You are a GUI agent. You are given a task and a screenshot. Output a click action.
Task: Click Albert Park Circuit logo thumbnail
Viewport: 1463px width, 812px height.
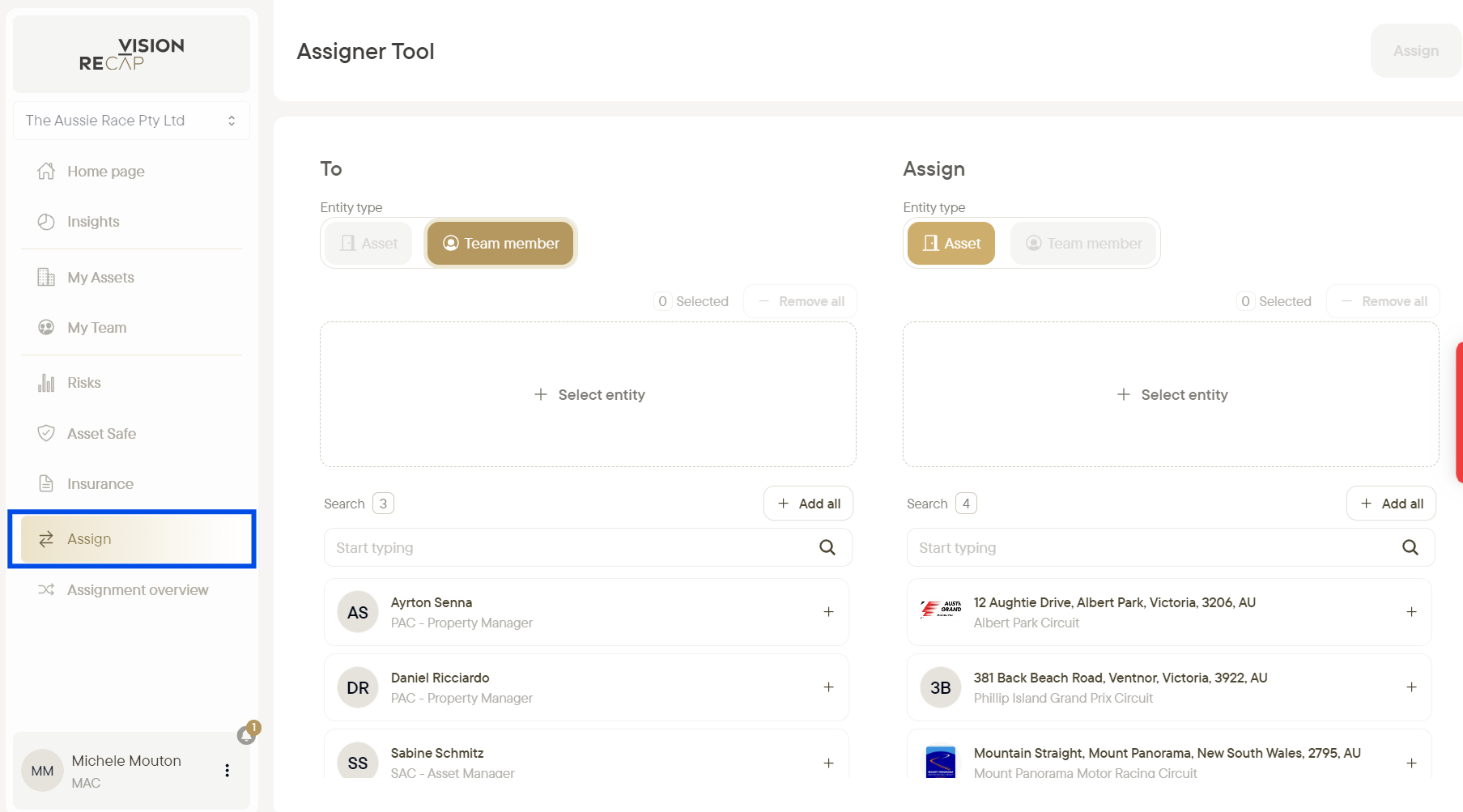coord(941,610)
